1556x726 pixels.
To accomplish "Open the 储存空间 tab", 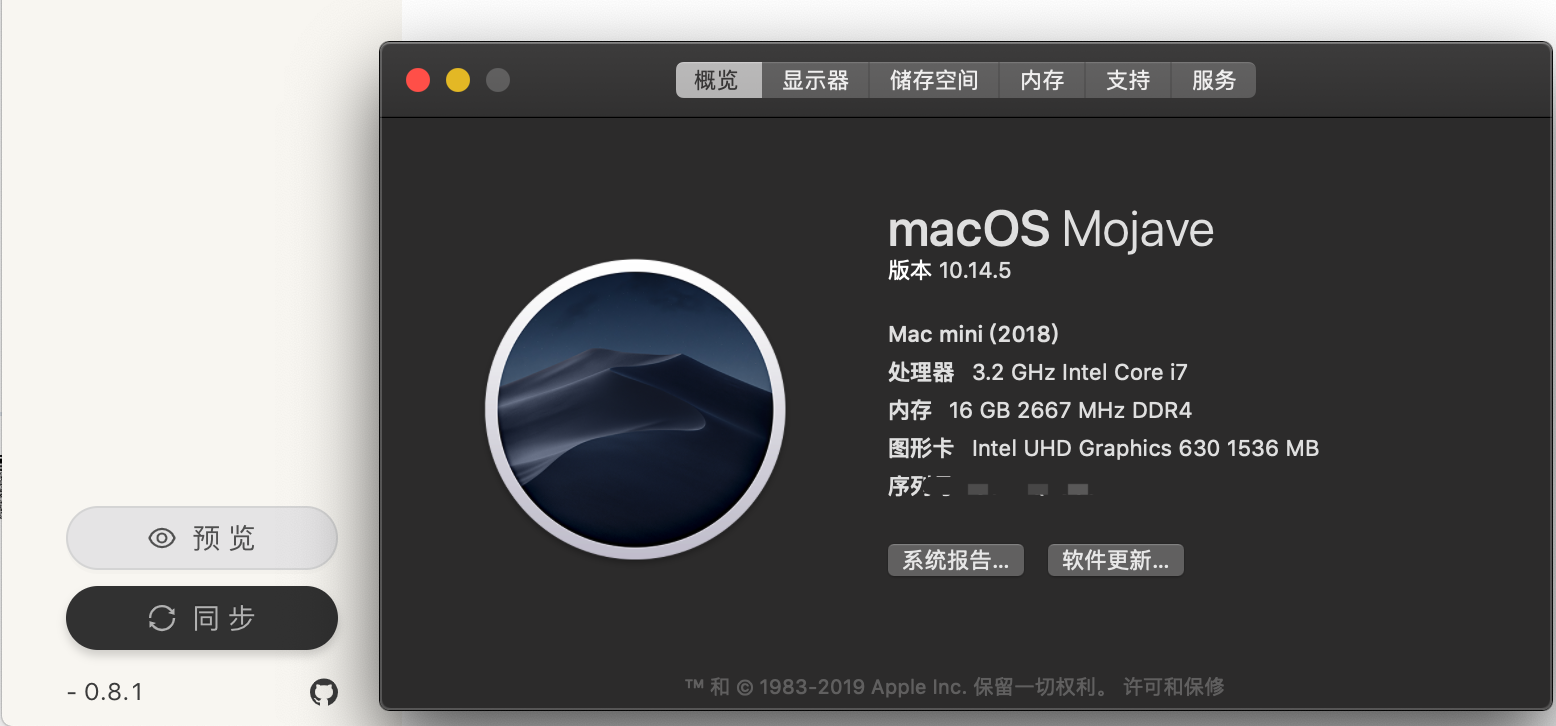I will click(934, 80).
